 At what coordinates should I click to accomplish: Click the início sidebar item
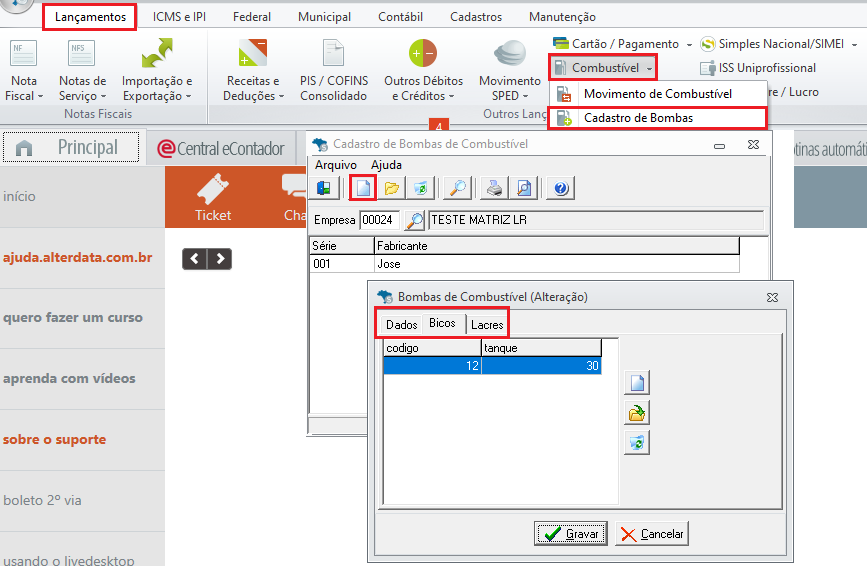click(19, 196)
